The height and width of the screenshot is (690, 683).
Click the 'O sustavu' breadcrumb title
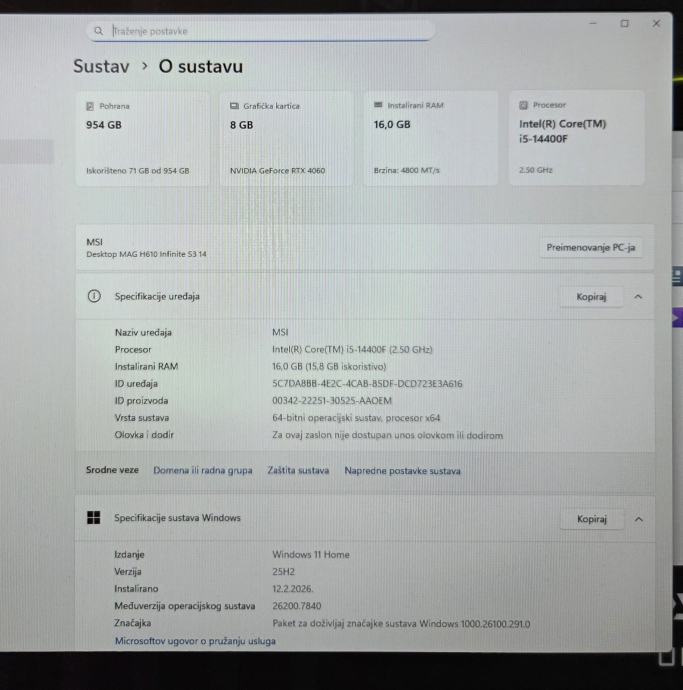tap(201, 66)
